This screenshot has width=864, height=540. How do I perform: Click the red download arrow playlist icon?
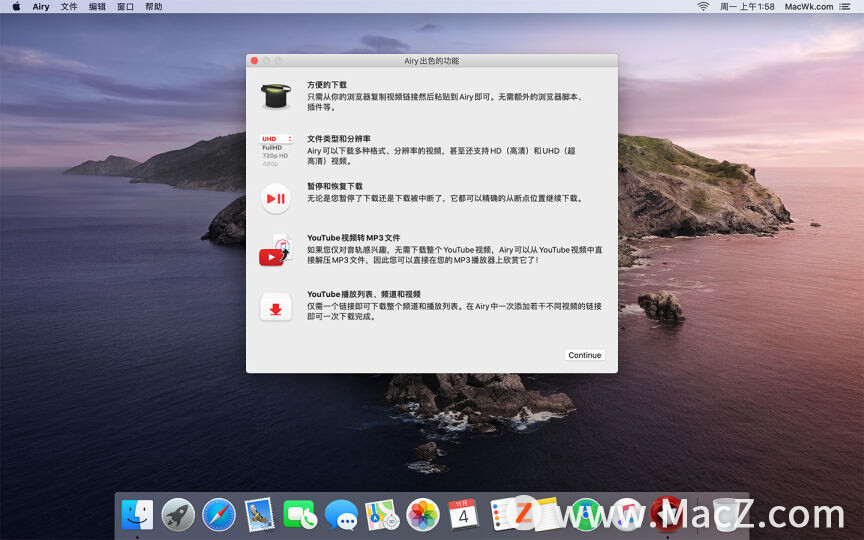tap(276, 307)
